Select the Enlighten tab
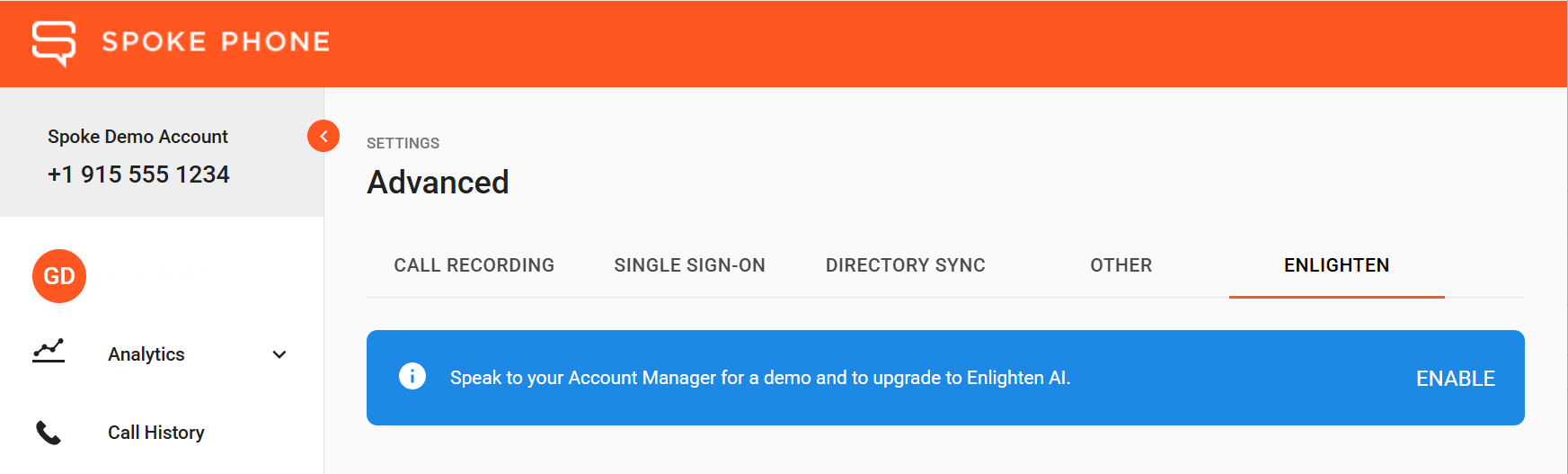 1337,265
